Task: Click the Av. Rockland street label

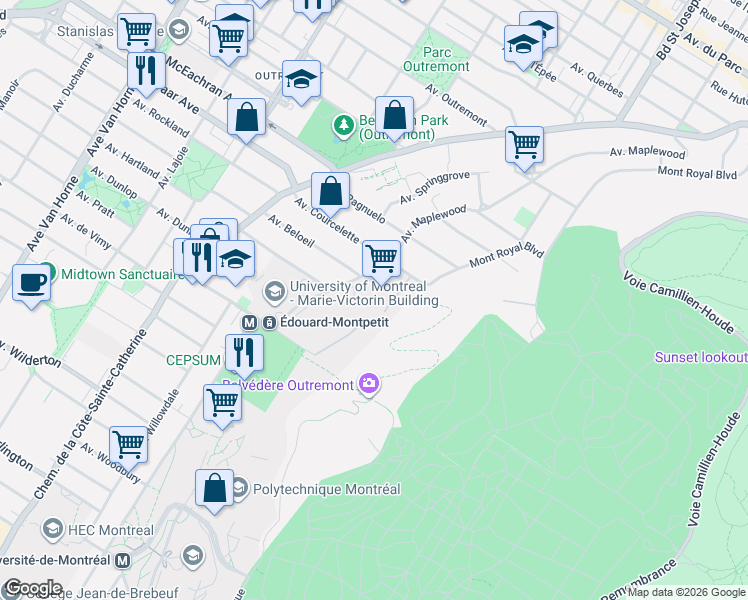Action: (161, 118)
